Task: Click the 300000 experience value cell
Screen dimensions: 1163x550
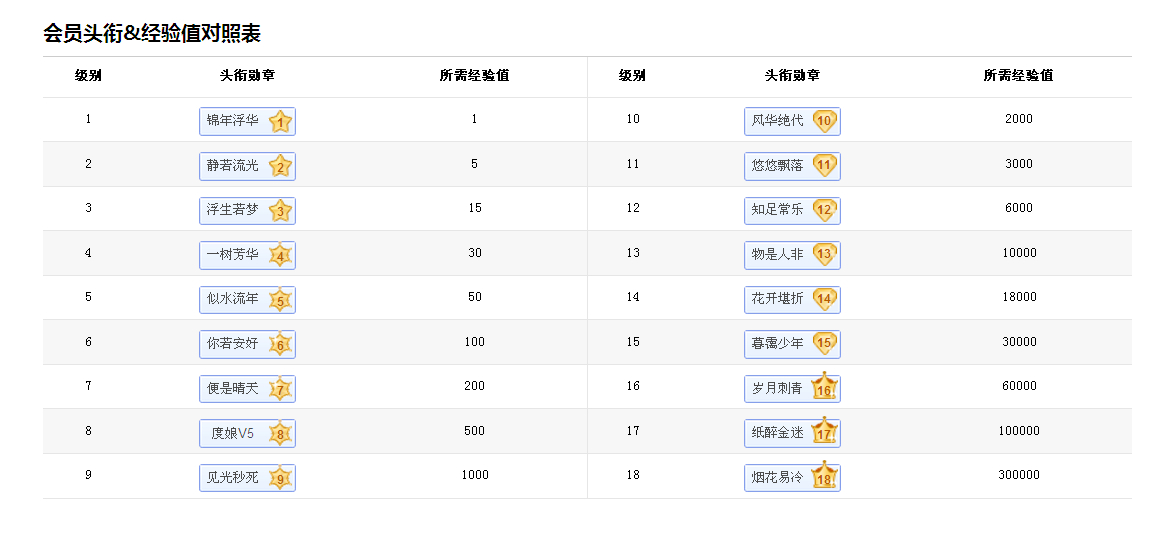Action: pyautogui.click(x=1018, y=475)
